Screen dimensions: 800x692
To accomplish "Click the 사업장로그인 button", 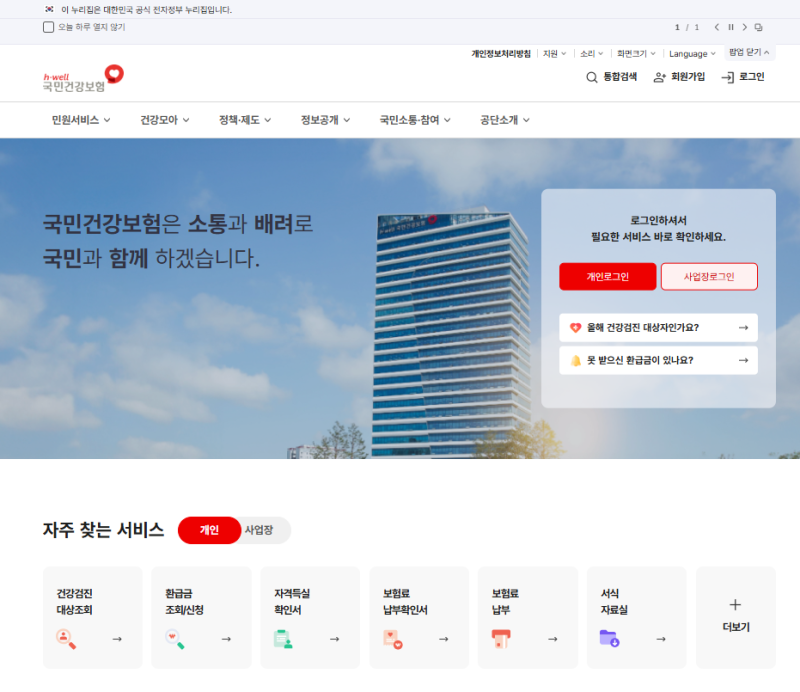I will [x=709, y=277].
